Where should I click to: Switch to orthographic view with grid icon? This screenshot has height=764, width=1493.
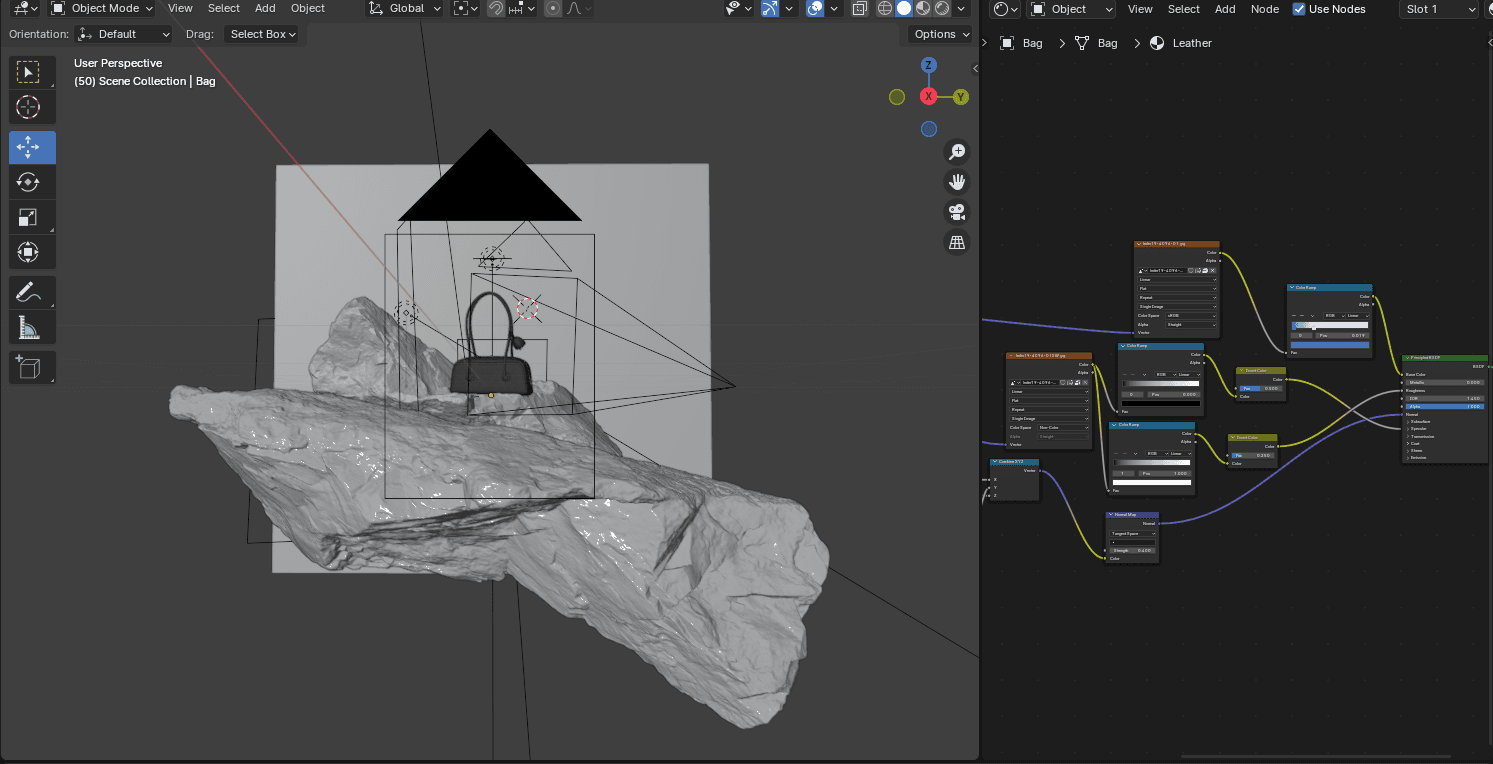(x=957, y=242)
